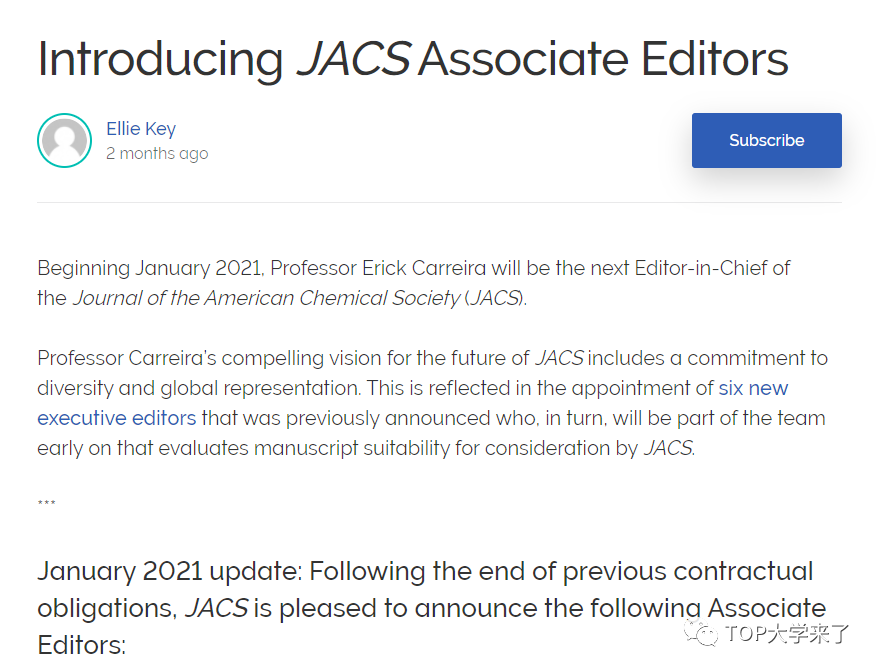Click the horizontal divider below the author
The image size is (879, 672).
coord(439,202)
